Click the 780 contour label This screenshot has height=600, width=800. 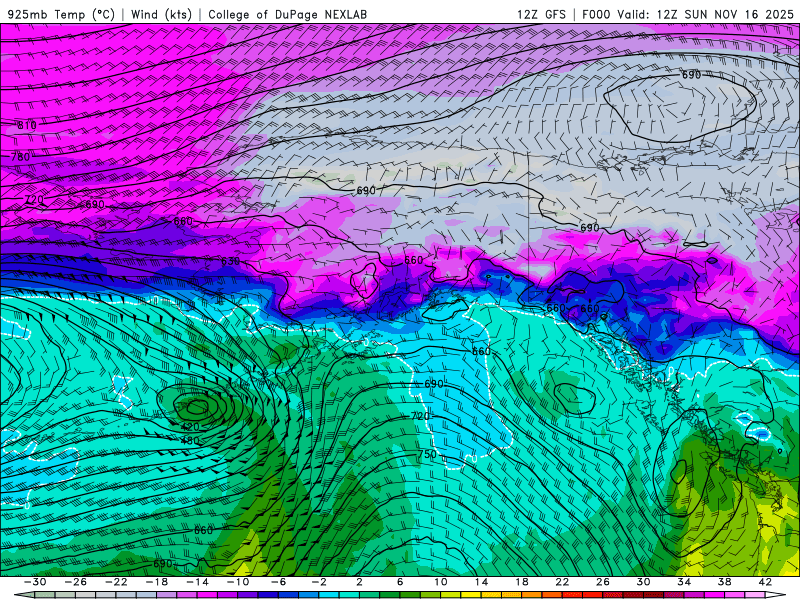[20, 157]
